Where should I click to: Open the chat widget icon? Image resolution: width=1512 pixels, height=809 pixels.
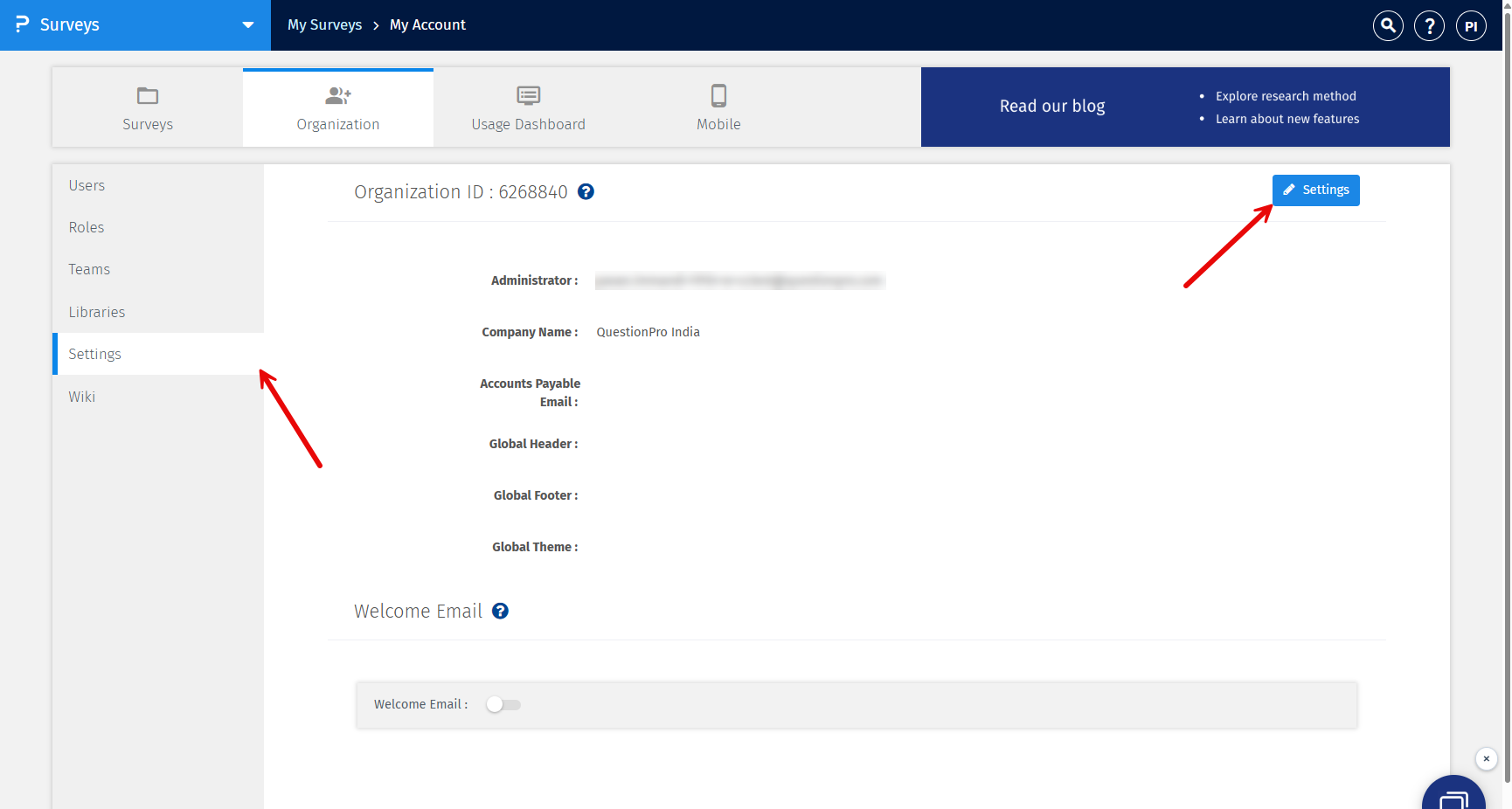coord(1453,793)
